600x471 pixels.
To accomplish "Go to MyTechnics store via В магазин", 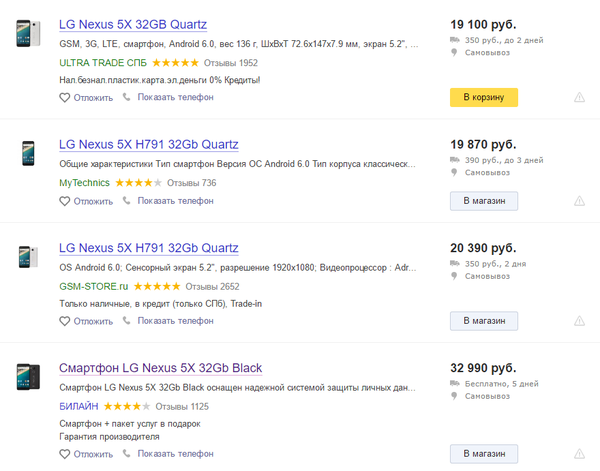I will pos(484,201).
